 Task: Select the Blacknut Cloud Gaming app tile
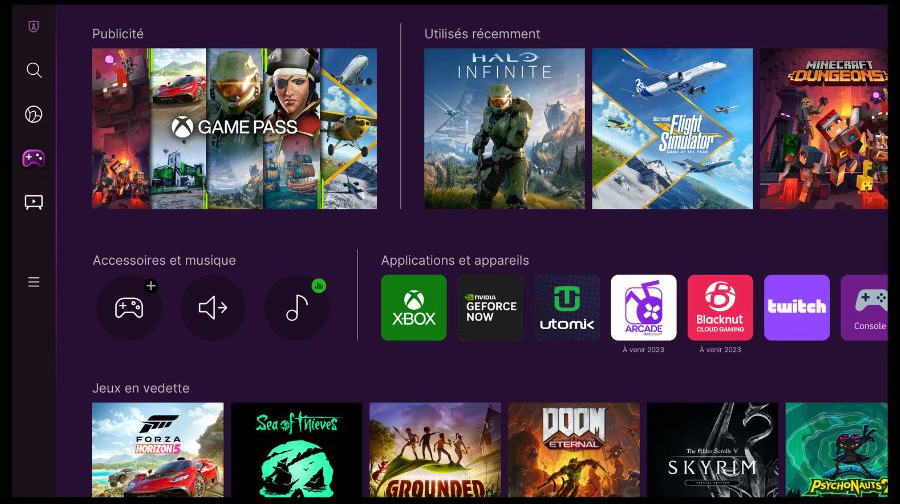(x=720, y=308)
